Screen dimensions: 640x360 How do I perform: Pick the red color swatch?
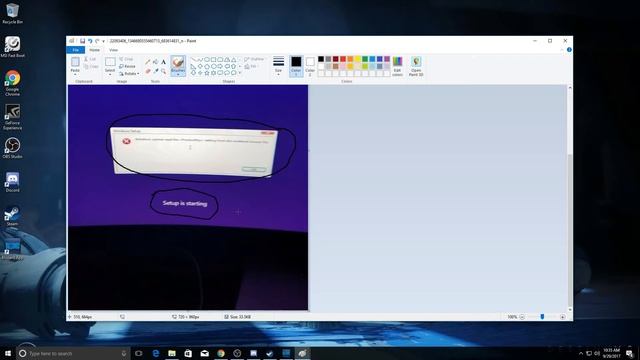coord(343,59)
